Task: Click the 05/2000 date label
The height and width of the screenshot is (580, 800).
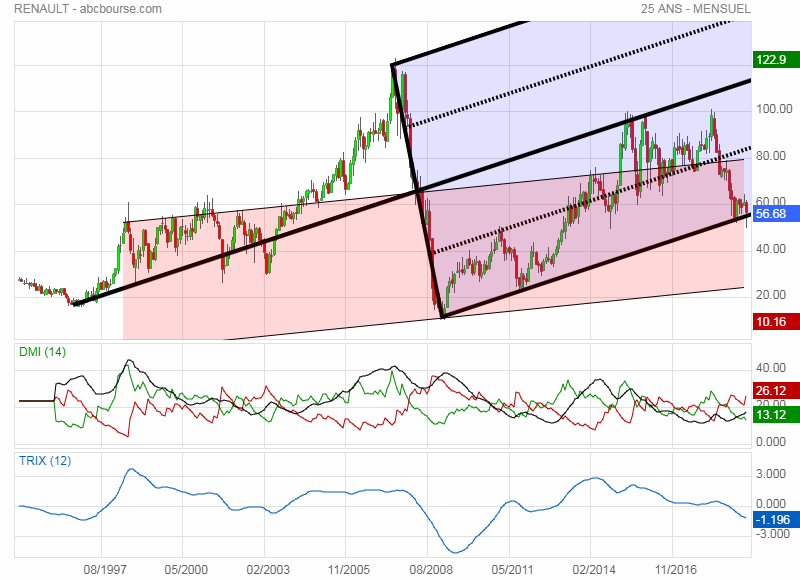Action: point(186,569)
